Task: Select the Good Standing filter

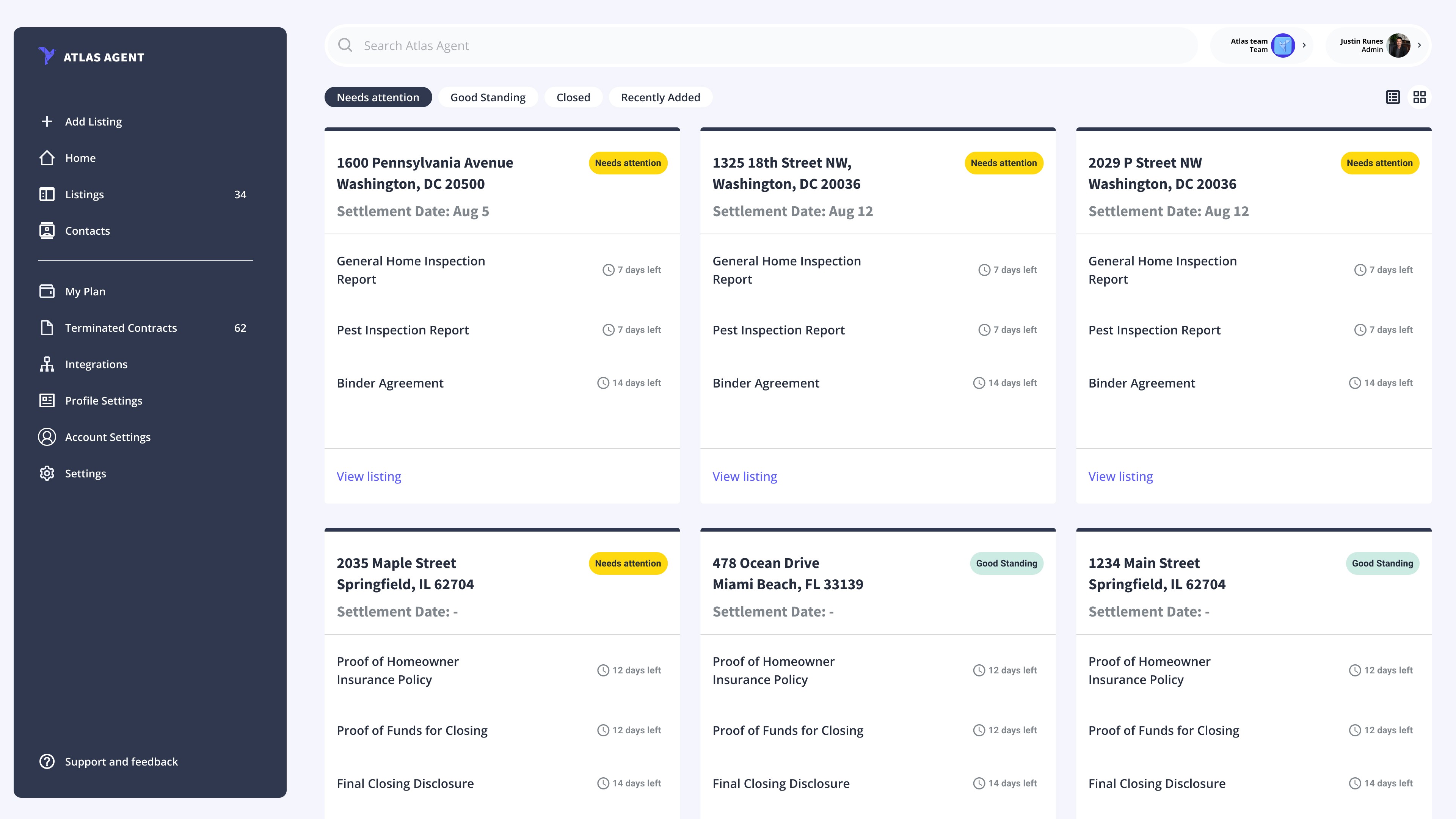Action: [487, 97]
